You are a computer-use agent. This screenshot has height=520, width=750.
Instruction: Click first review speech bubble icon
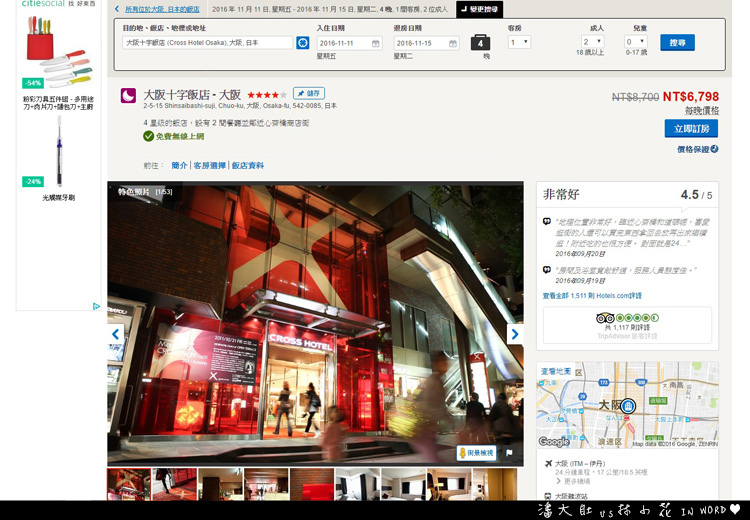coord(546,221)
